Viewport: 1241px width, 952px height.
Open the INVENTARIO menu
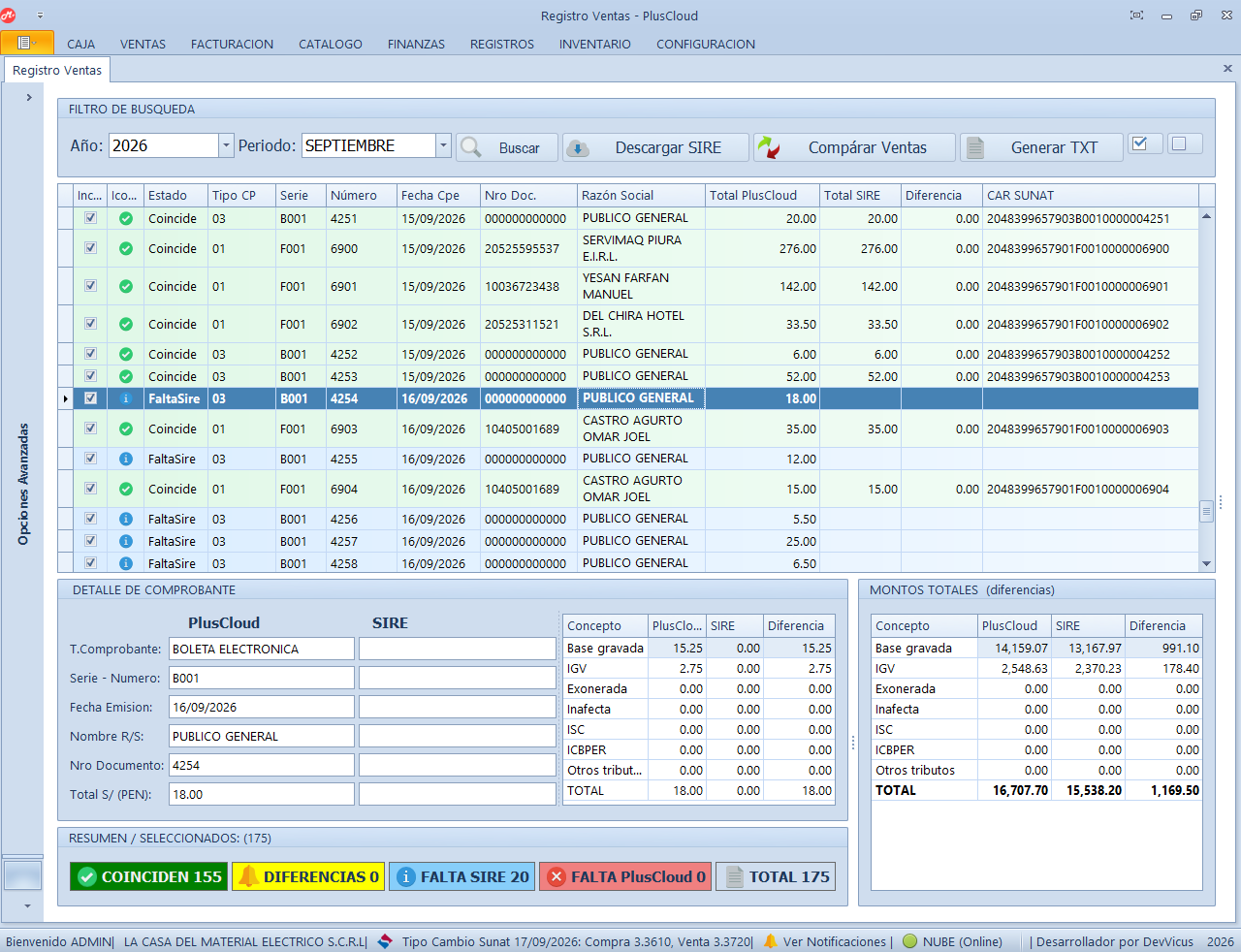[595, 44]
